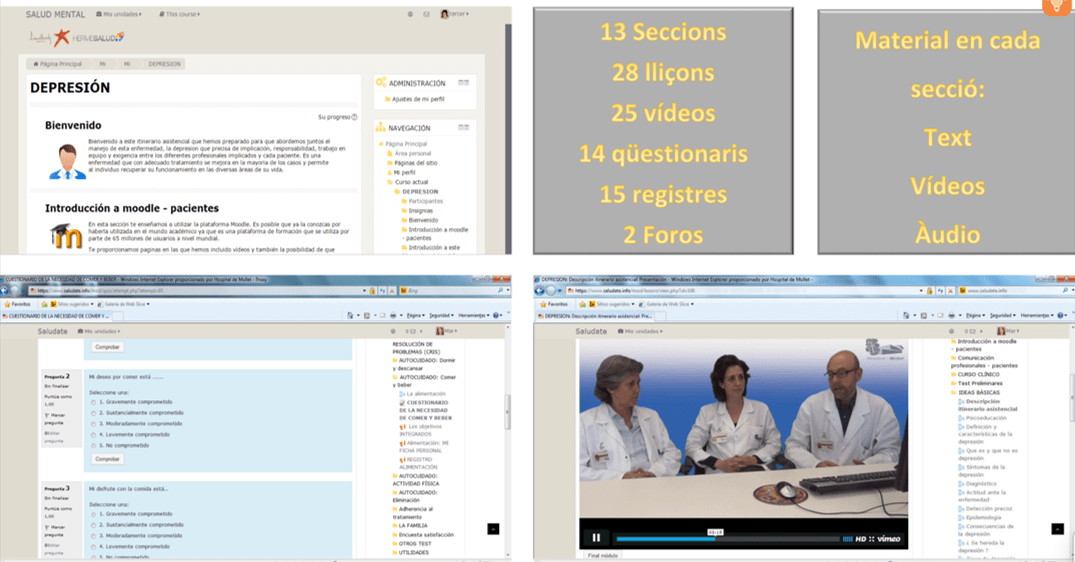1075x562 pixels.
Task: Toggle HD quality in Vimeo player
Action: [860, 539]
